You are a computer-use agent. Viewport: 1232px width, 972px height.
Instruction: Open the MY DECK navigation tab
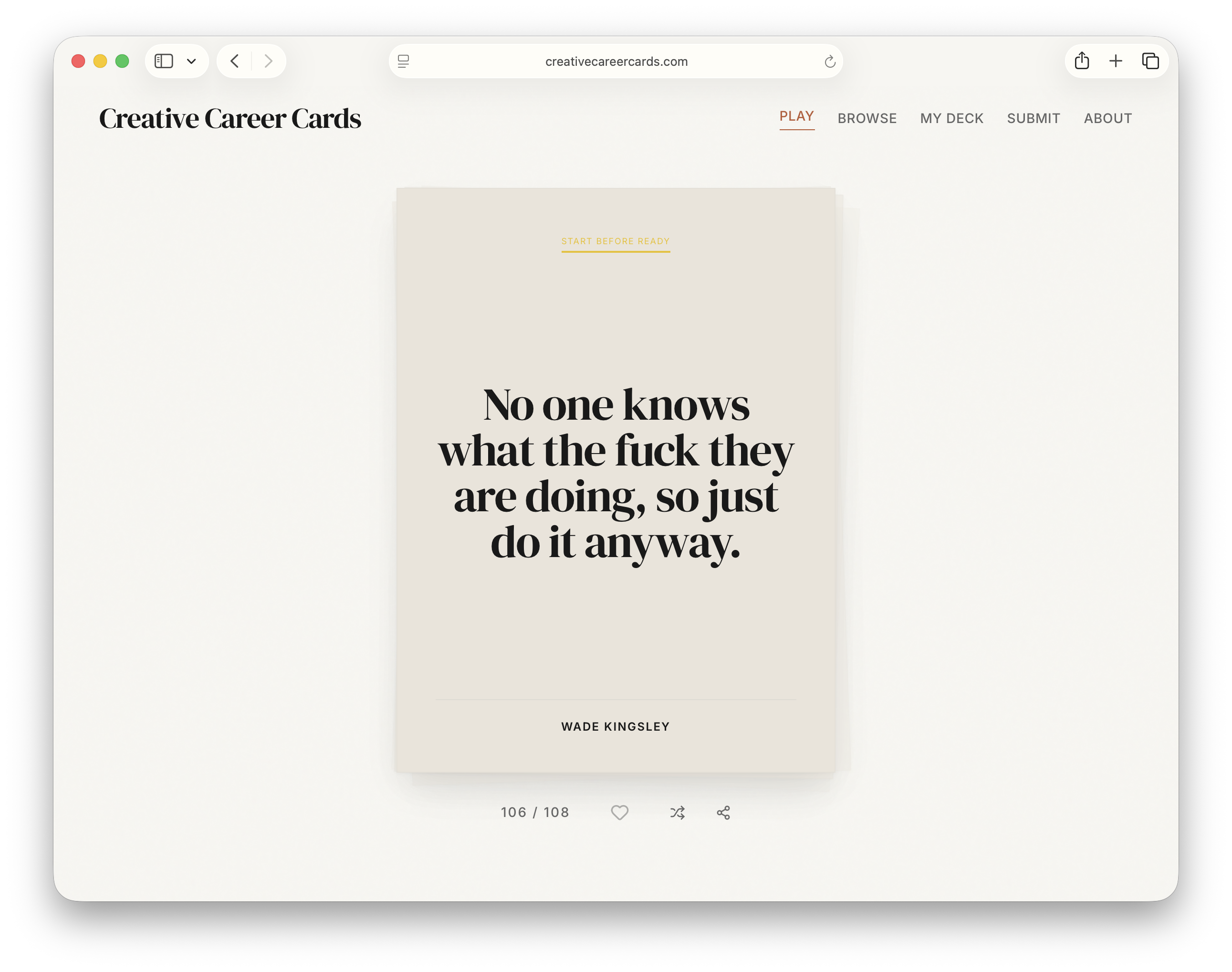952,118
